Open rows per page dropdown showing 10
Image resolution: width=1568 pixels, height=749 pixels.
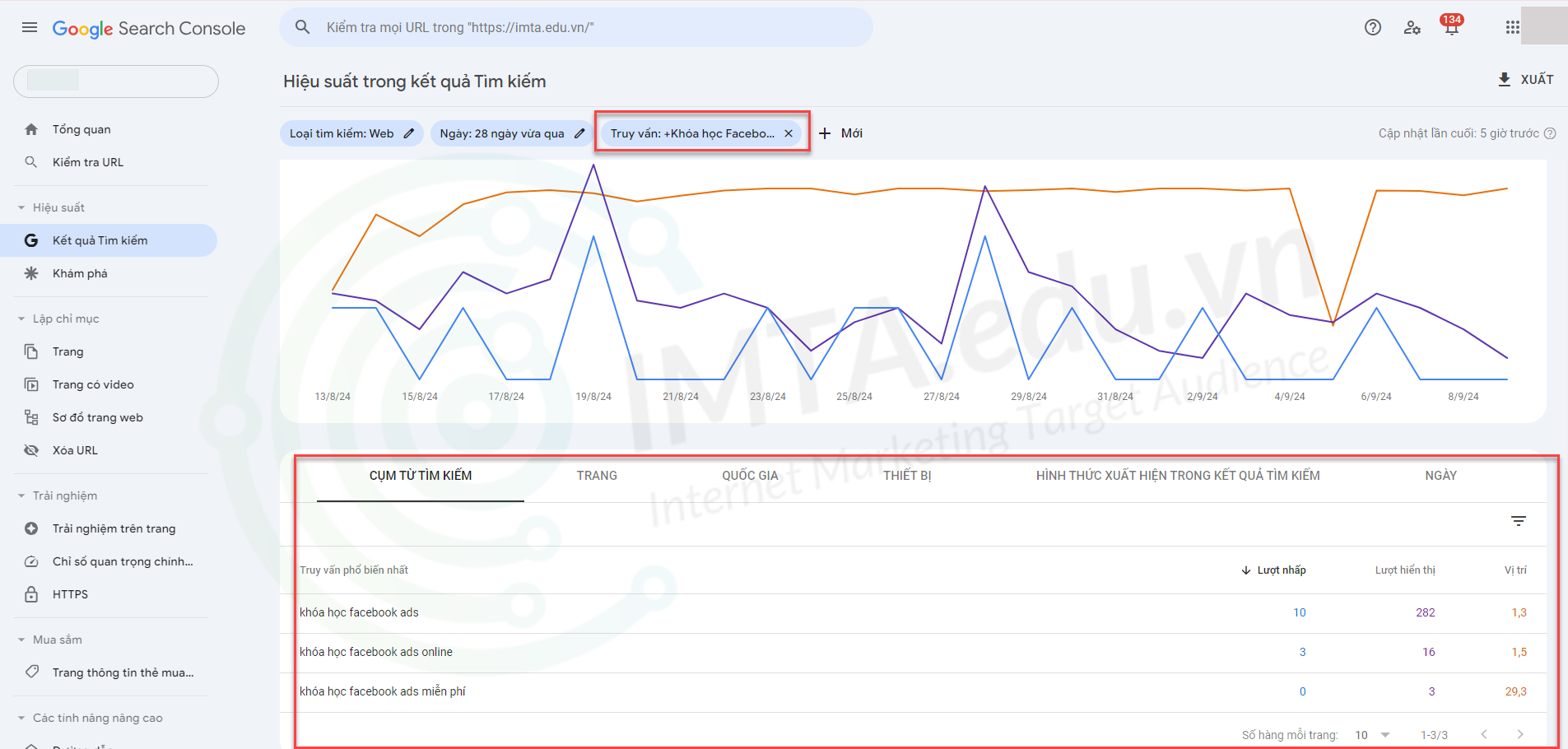coord(1372,735)
